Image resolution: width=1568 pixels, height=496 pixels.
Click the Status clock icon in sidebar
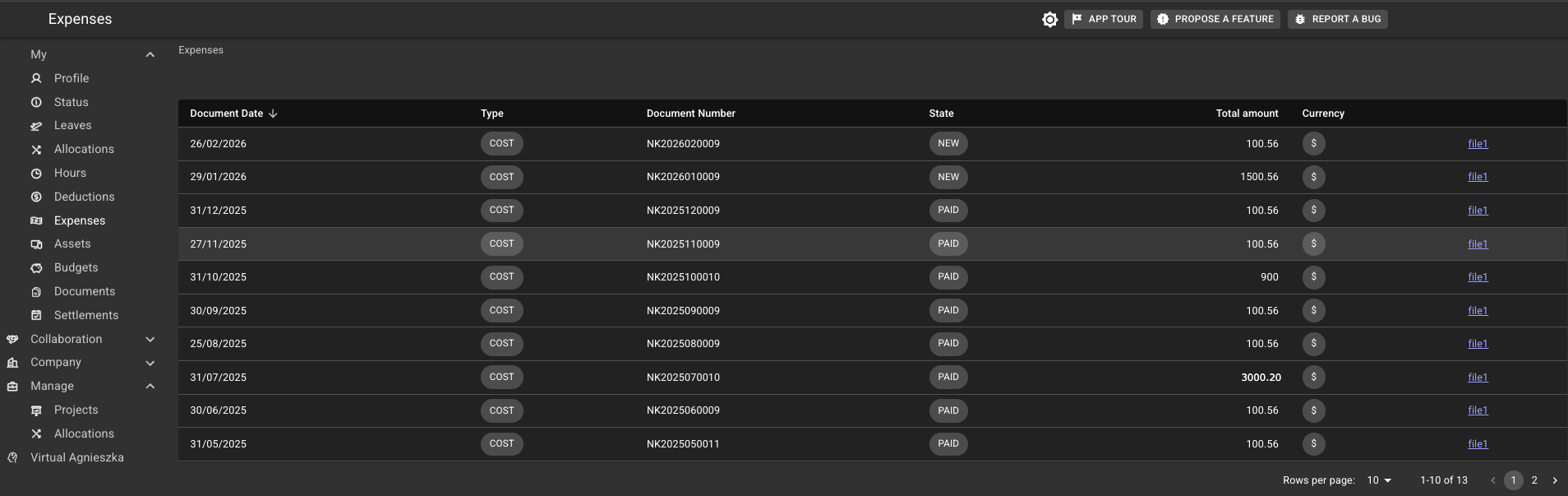[x=36, y=102]
